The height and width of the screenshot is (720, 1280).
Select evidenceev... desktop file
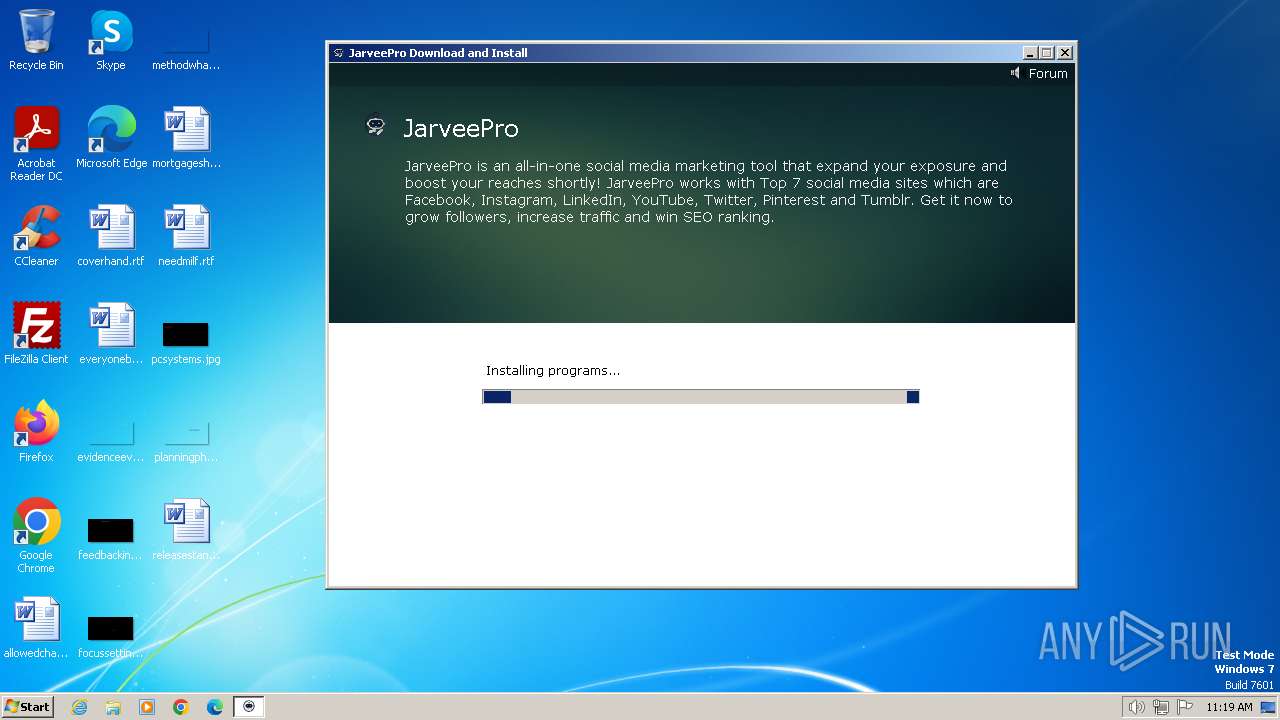tap(111, 440)
